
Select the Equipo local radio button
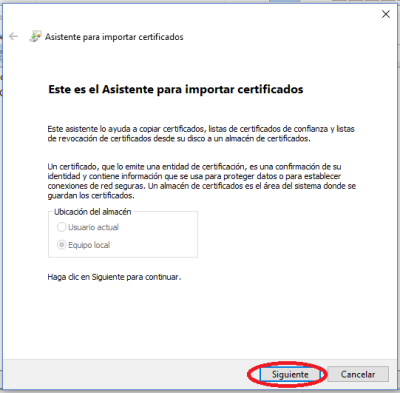pyautogui.click(x=61, y=245)
